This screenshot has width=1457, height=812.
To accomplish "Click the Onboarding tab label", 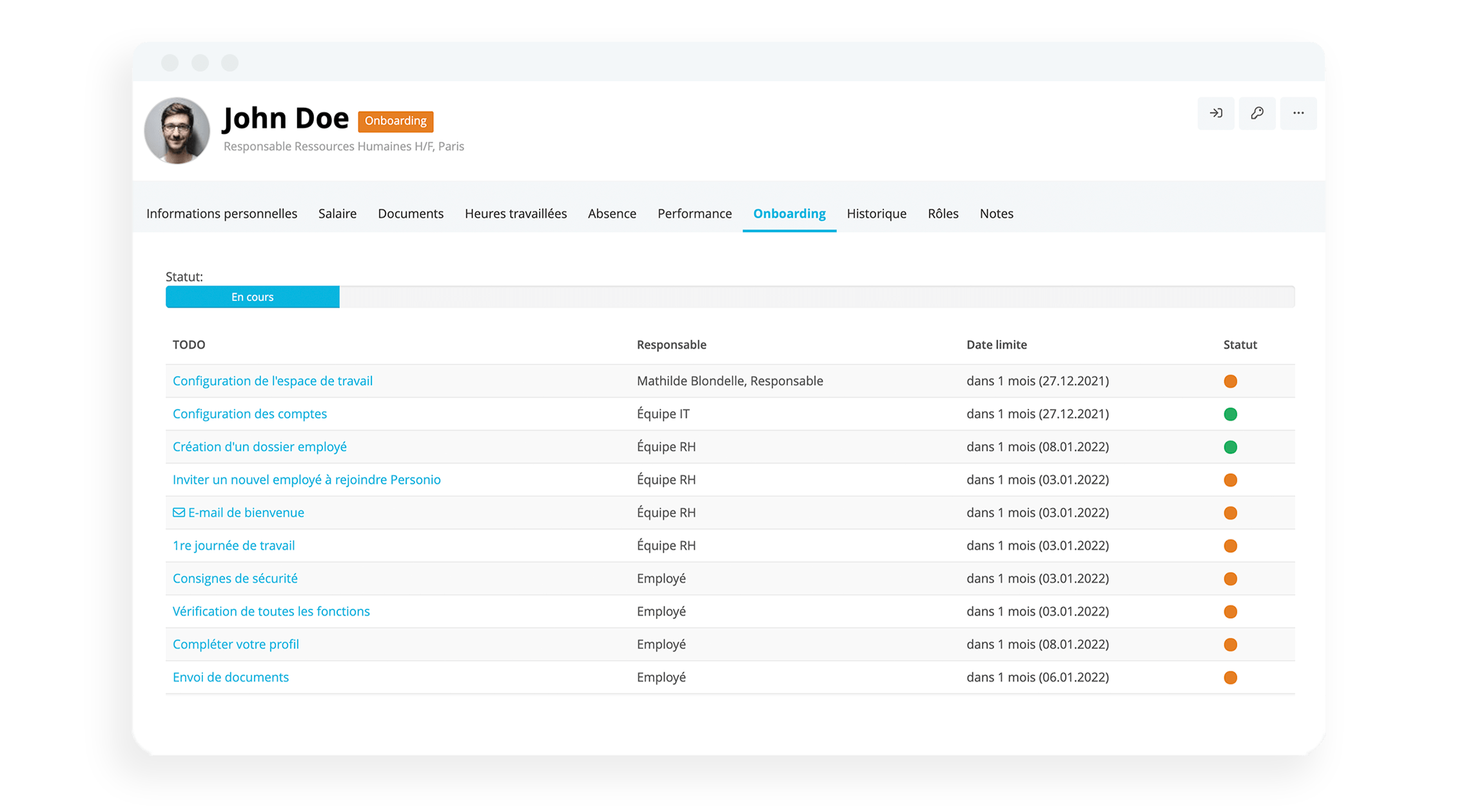I will pyautogui.click(x=790, y=213).
